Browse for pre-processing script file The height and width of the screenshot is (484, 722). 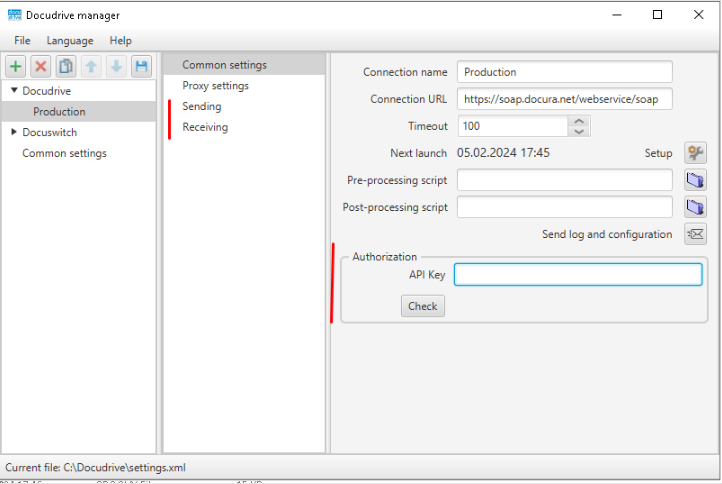(x=695, y=180)
